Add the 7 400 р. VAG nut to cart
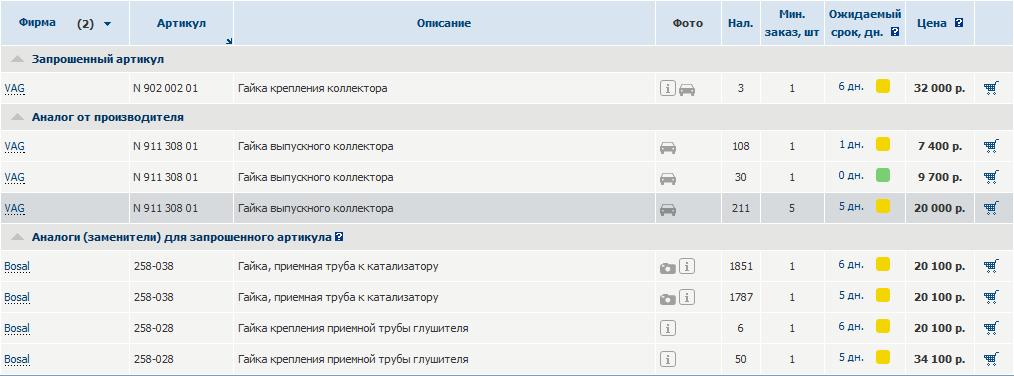Viewport: 1014px width, 376px height. point(991,146)
